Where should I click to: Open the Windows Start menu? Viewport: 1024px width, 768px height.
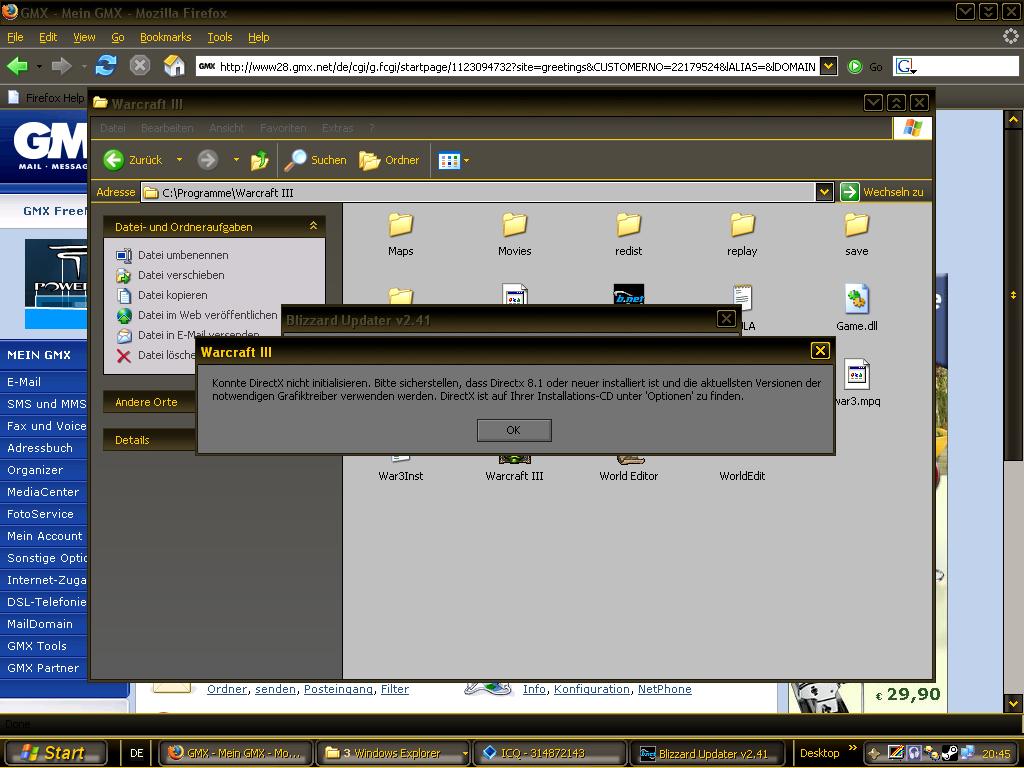coord(54,753)
